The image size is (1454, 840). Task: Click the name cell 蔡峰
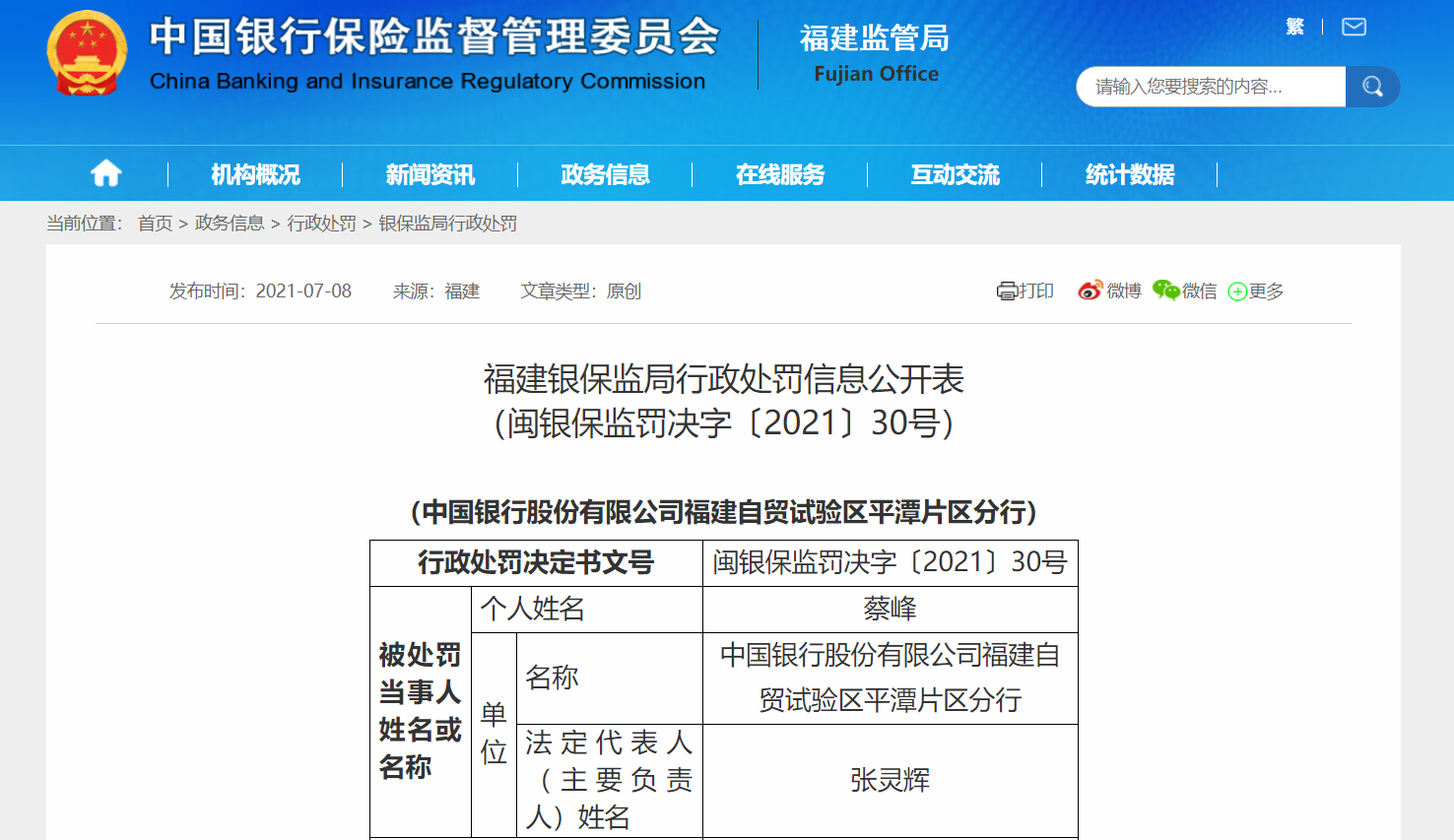pos(891,610)
